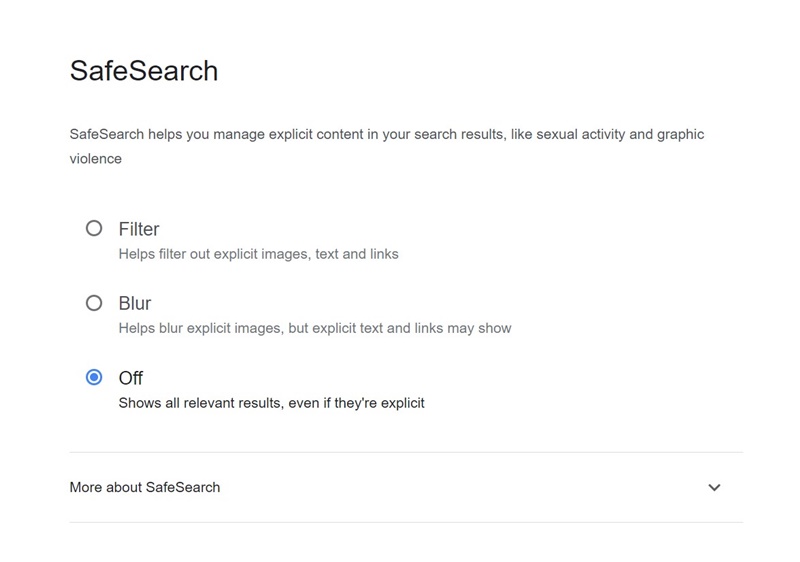Click the selected Off radio button
The height and width of the screenshot is (562, 800).
pos(94,377)
